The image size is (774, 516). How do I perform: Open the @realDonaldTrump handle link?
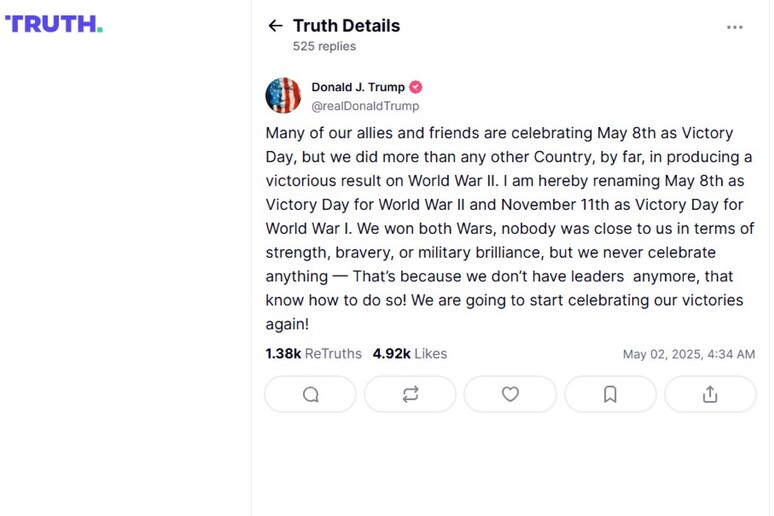point(365,106)
